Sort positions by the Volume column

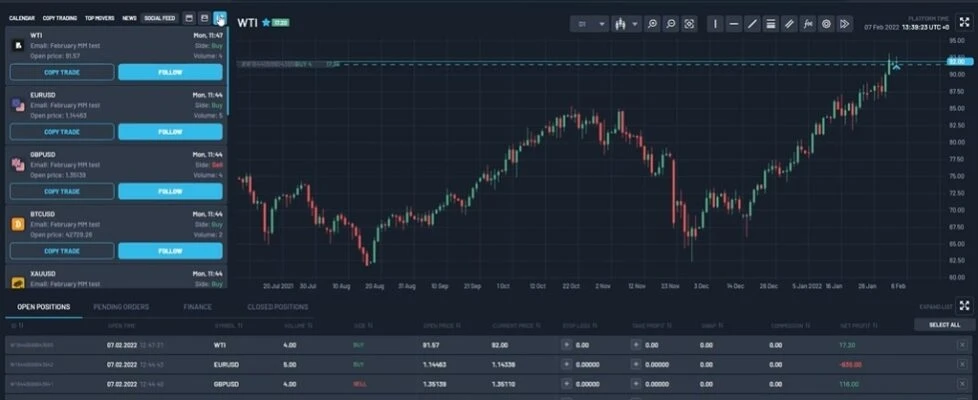(298, 325)
